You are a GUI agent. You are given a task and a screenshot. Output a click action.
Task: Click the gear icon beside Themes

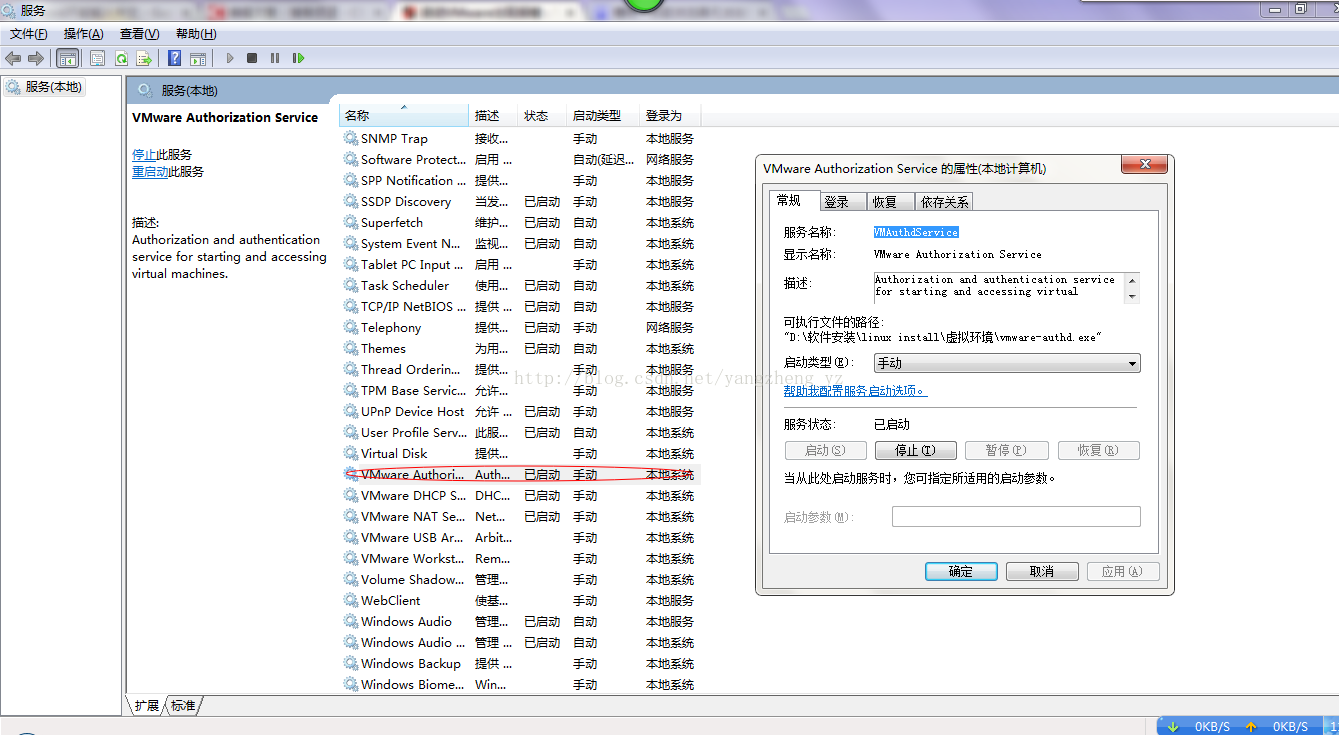(x=351, y=348)
